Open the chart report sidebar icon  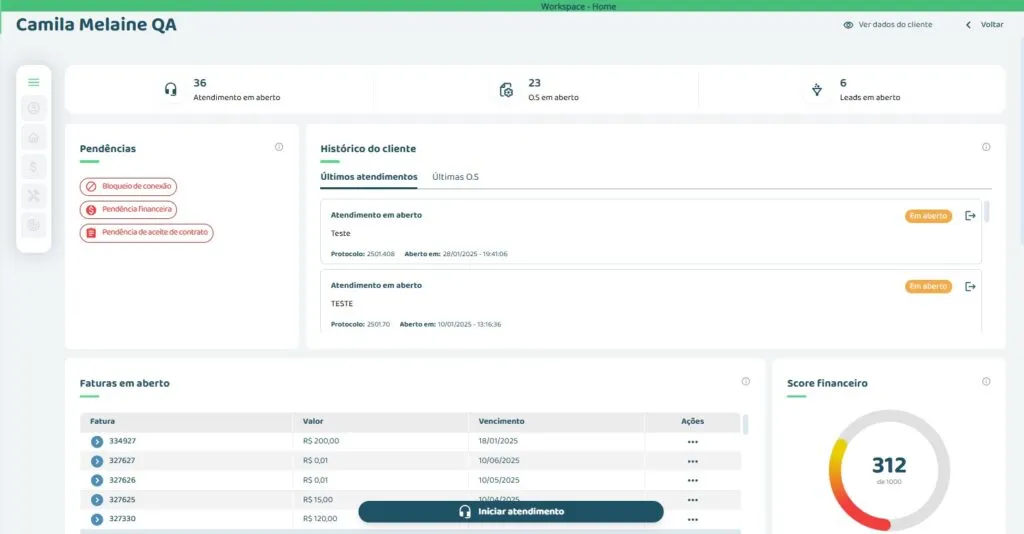34,225
